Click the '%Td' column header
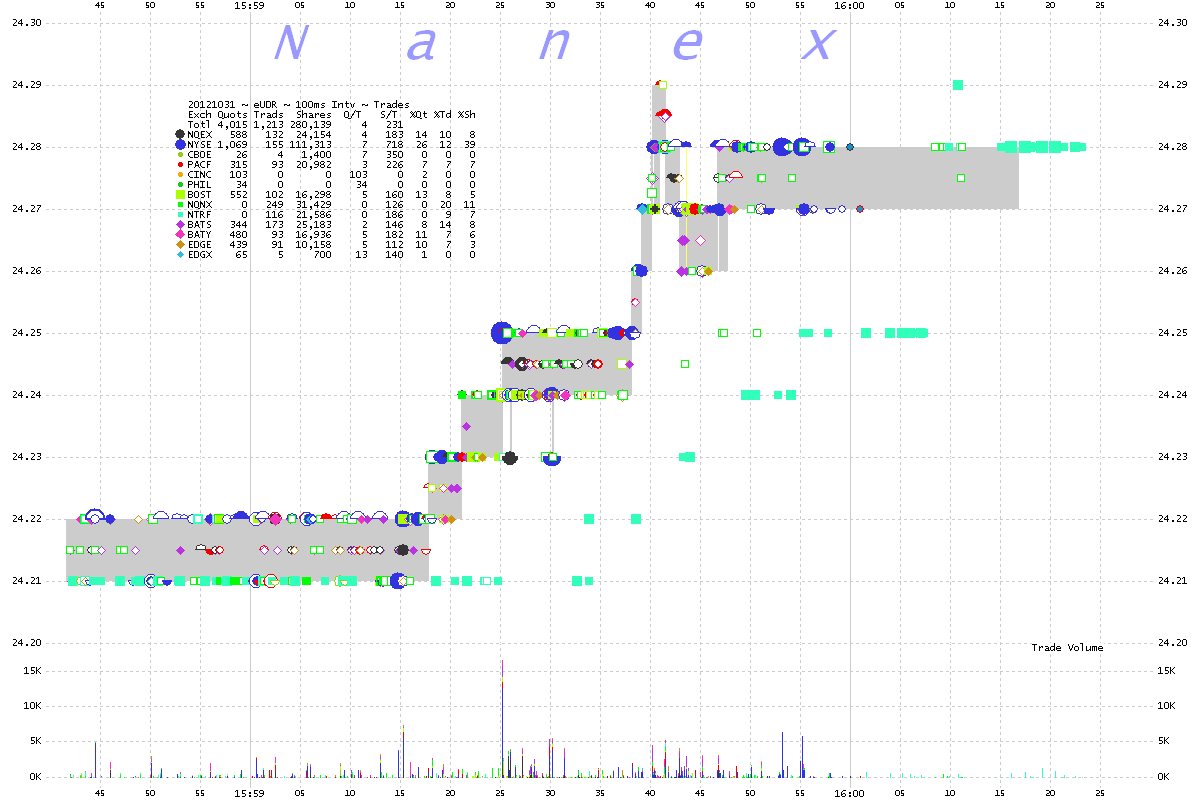Screen dimensions: 1200x800 (x=443, y=114)
